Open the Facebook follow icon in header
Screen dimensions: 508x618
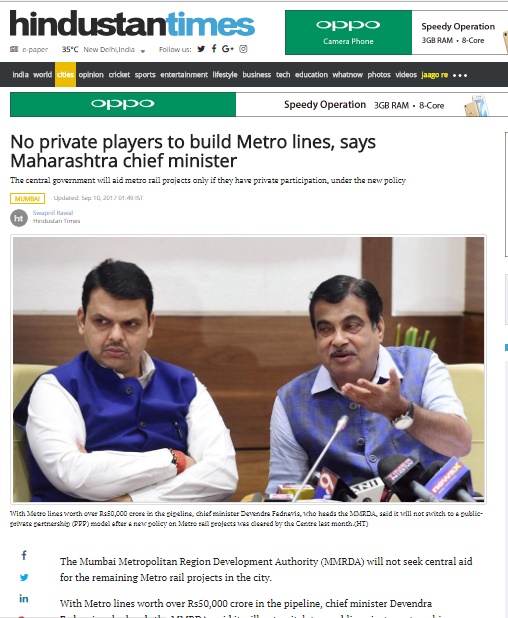[214, 48]
